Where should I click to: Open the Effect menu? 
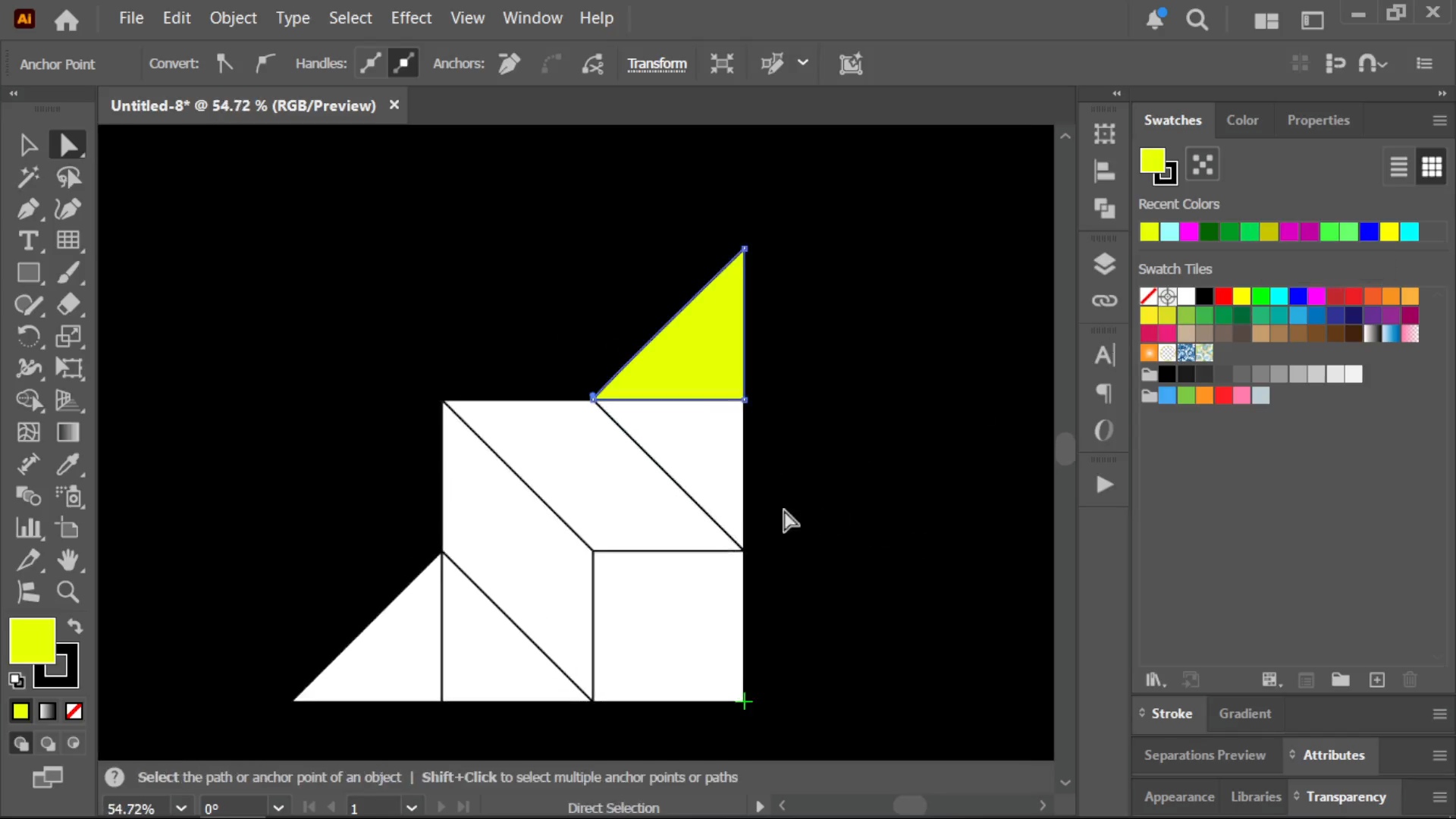tap(411, 18)
